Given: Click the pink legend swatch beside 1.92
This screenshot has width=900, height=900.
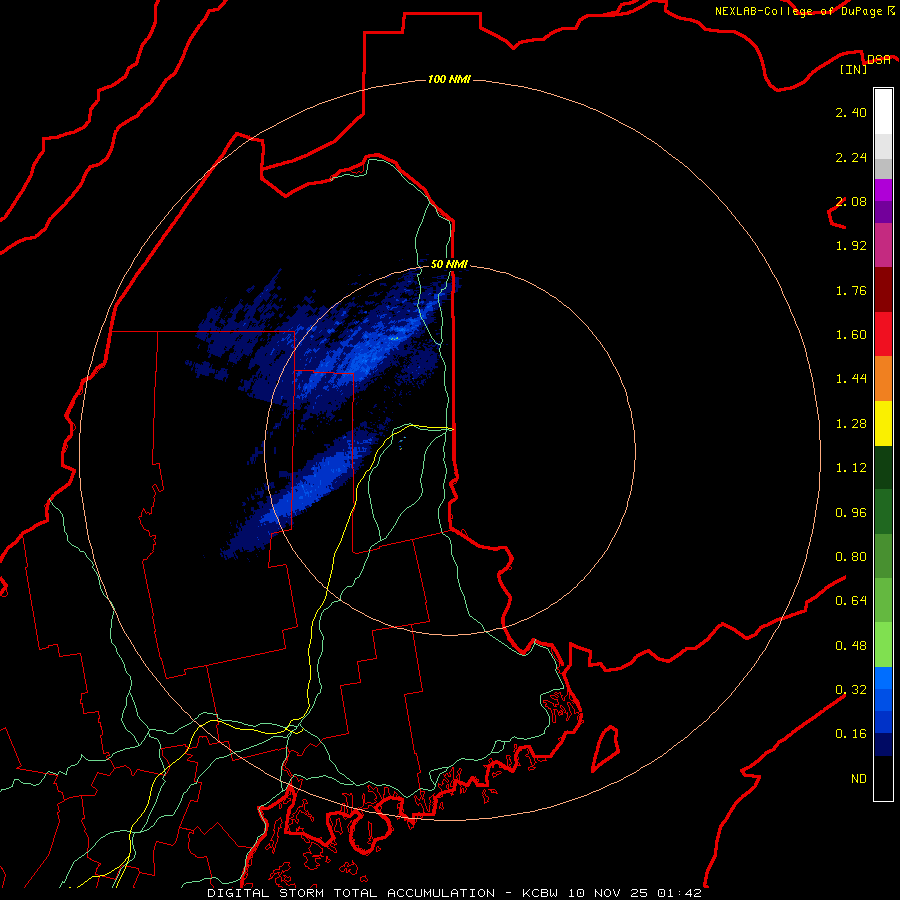Looking at the screenshot, I should 883,245.
